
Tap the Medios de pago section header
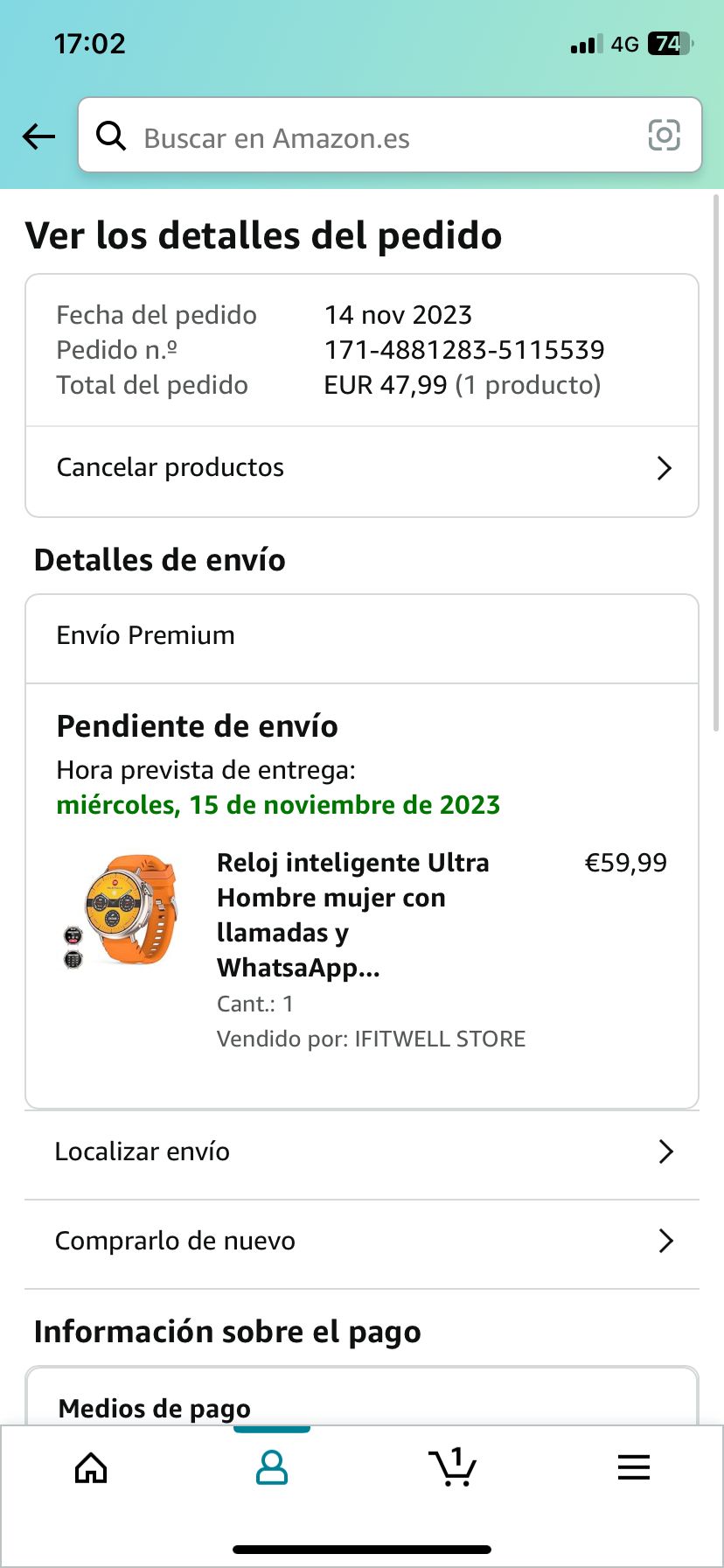pyautogui.click(x=155, y=1408)
